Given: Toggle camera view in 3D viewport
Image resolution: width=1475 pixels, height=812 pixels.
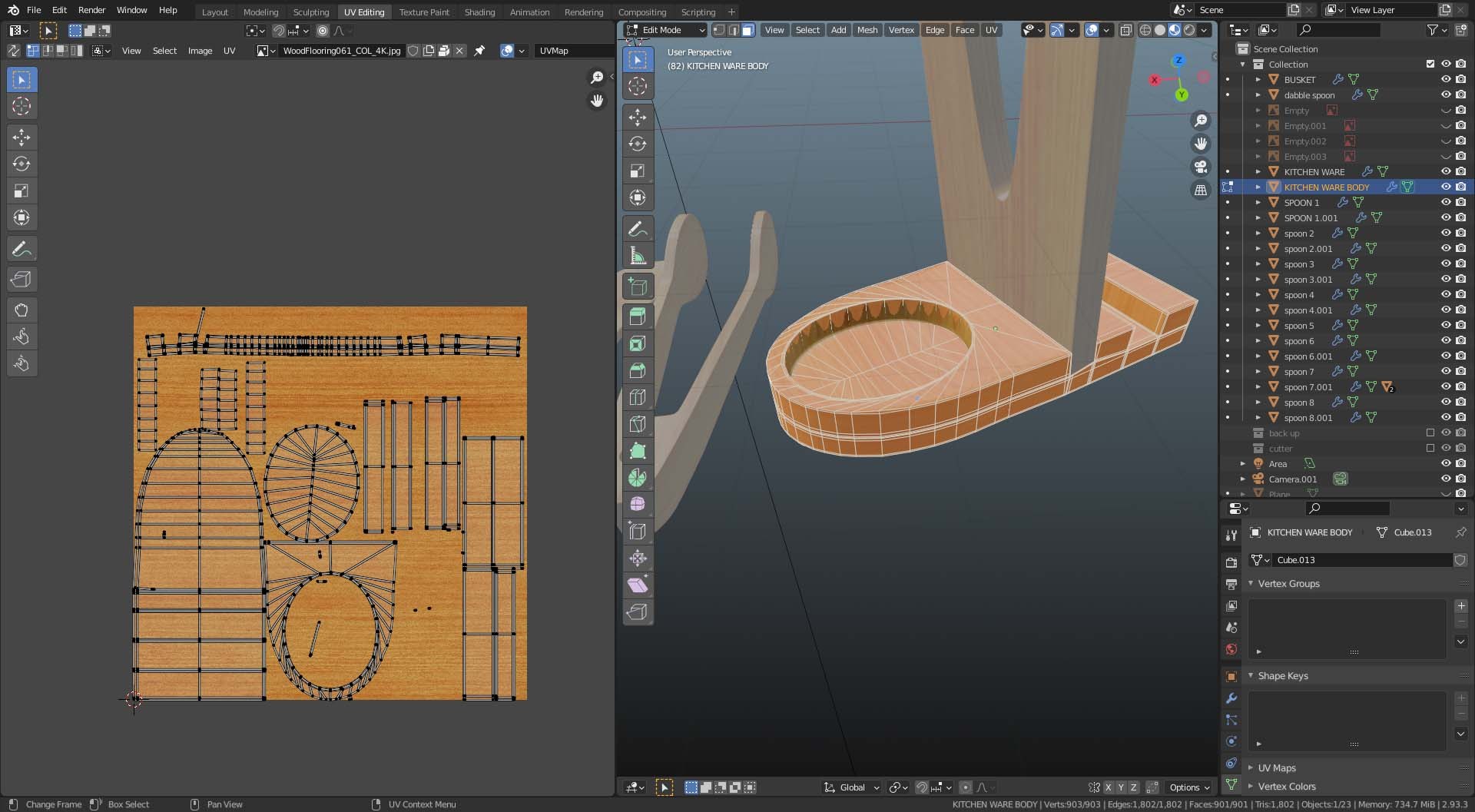Looking at the screenshot, I should point(1201,167).
